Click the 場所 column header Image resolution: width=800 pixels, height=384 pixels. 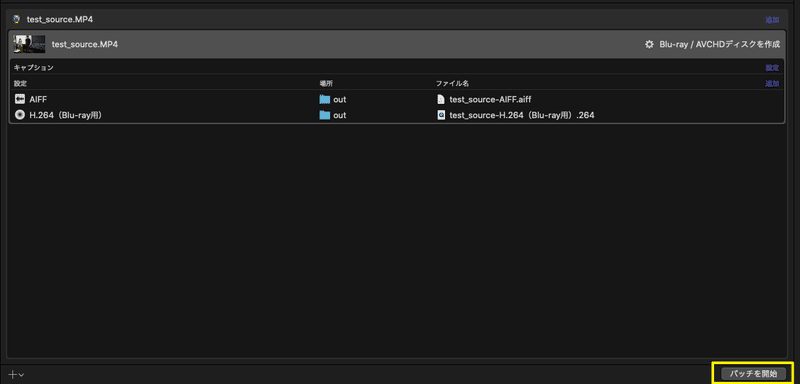326,83
